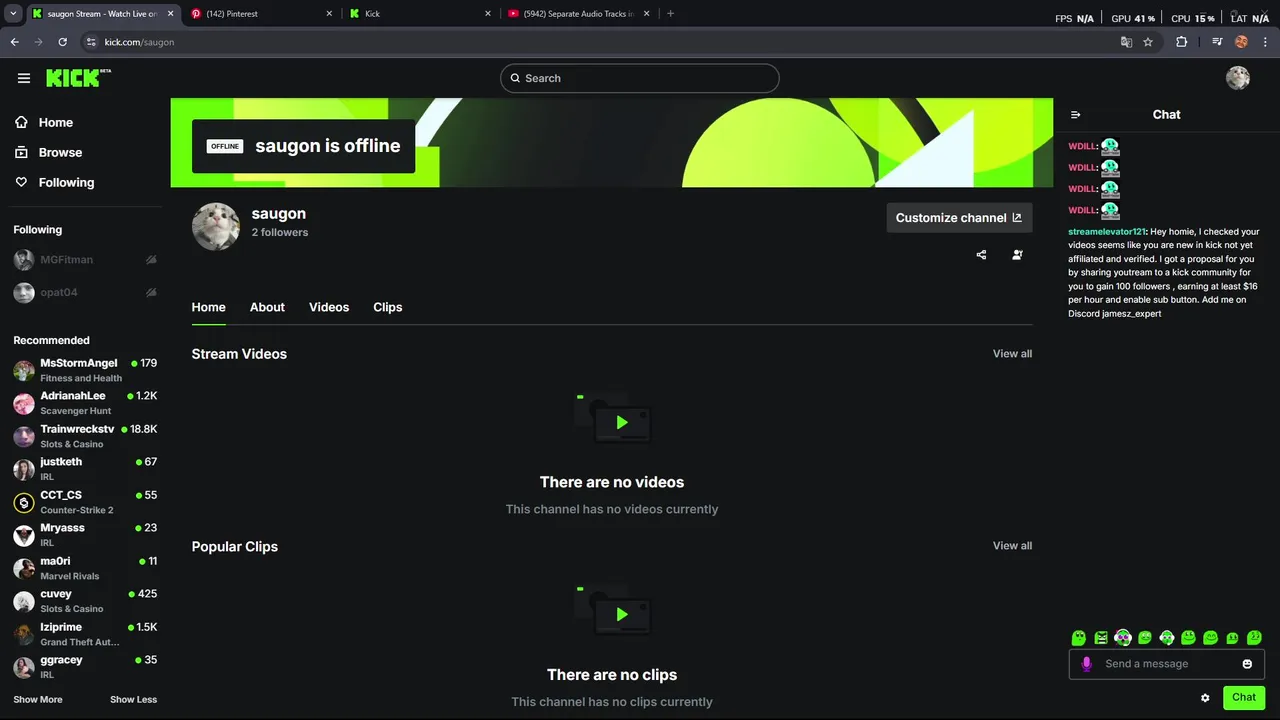Insert the first green blob emote
Viewport: 1280px width, 720px height.
pos(1079,637)
